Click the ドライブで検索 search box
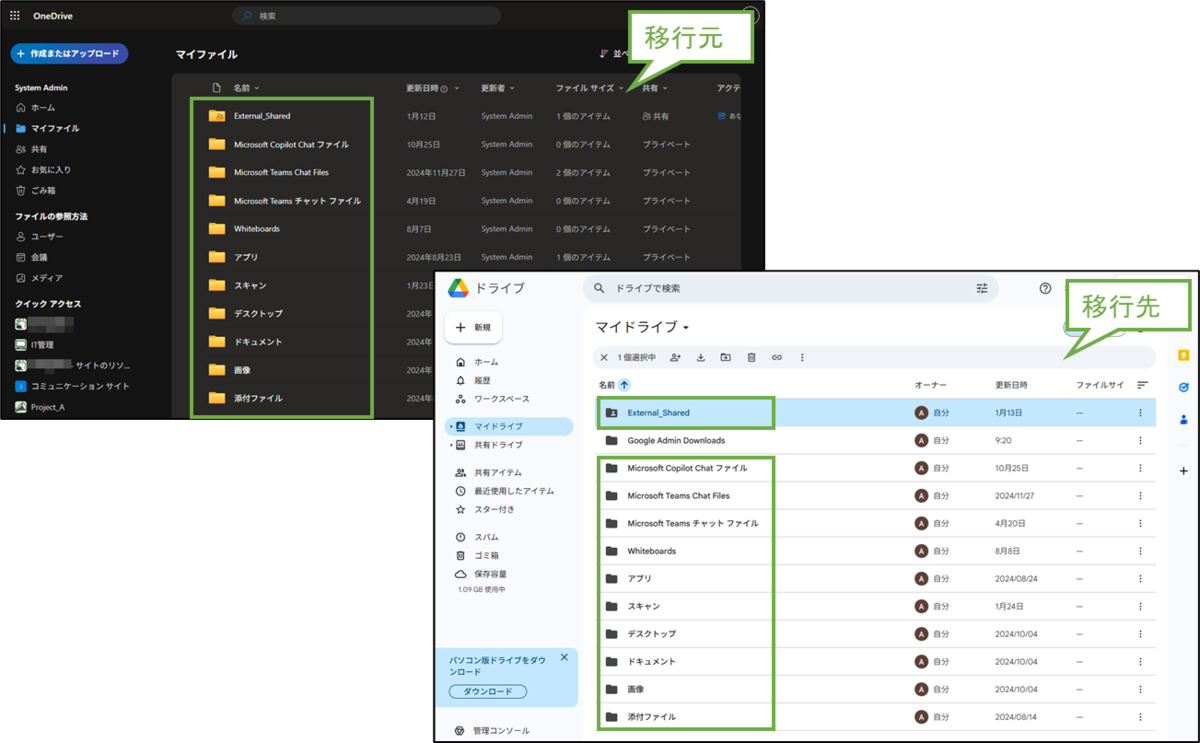The width and height of the screenshot is (1200, 743). pos(790,288)
